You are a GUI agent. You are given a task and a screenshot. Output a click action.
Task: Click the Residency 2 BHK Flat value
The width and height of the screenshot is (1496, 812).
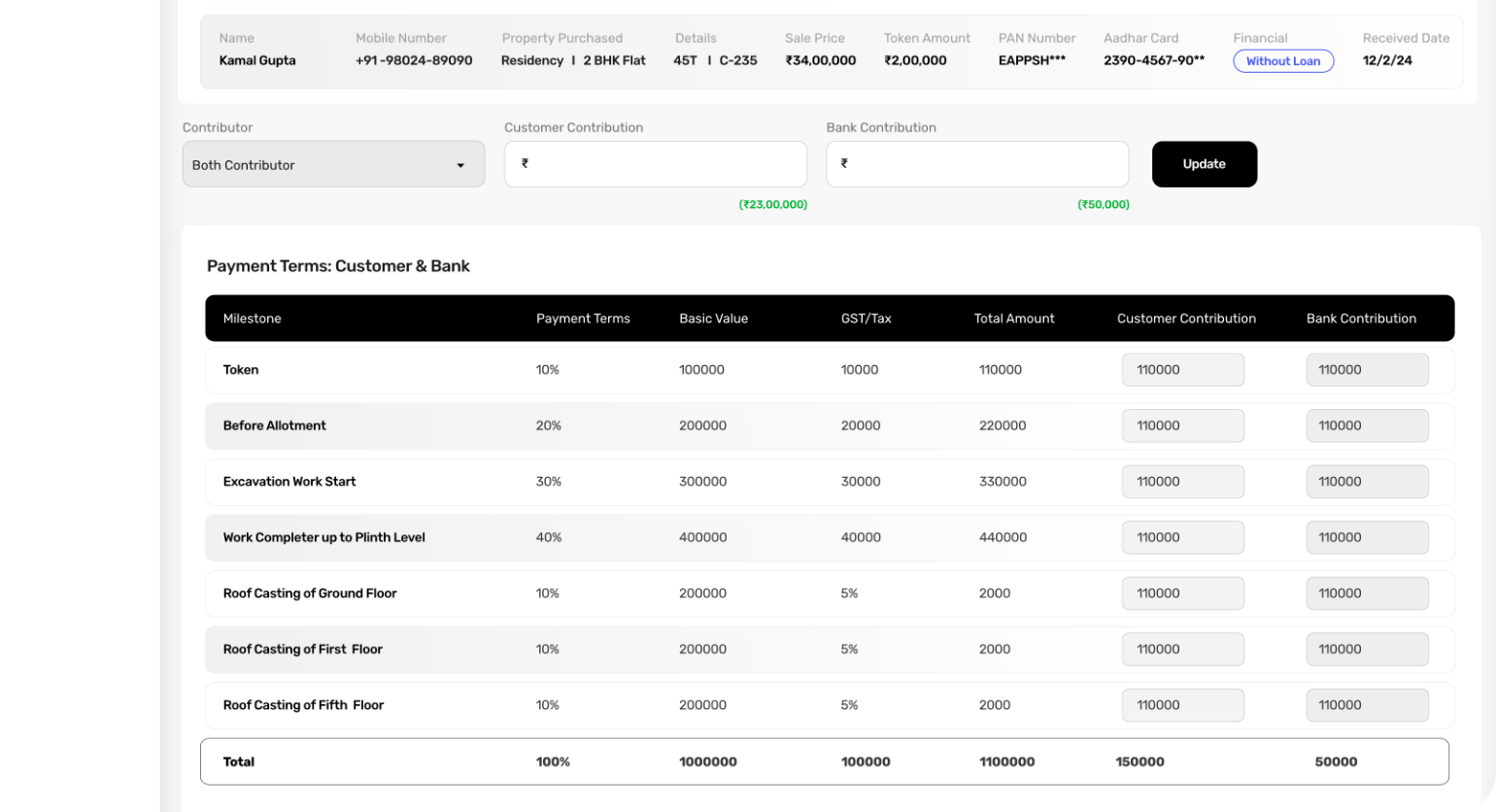tap(573, 60)
